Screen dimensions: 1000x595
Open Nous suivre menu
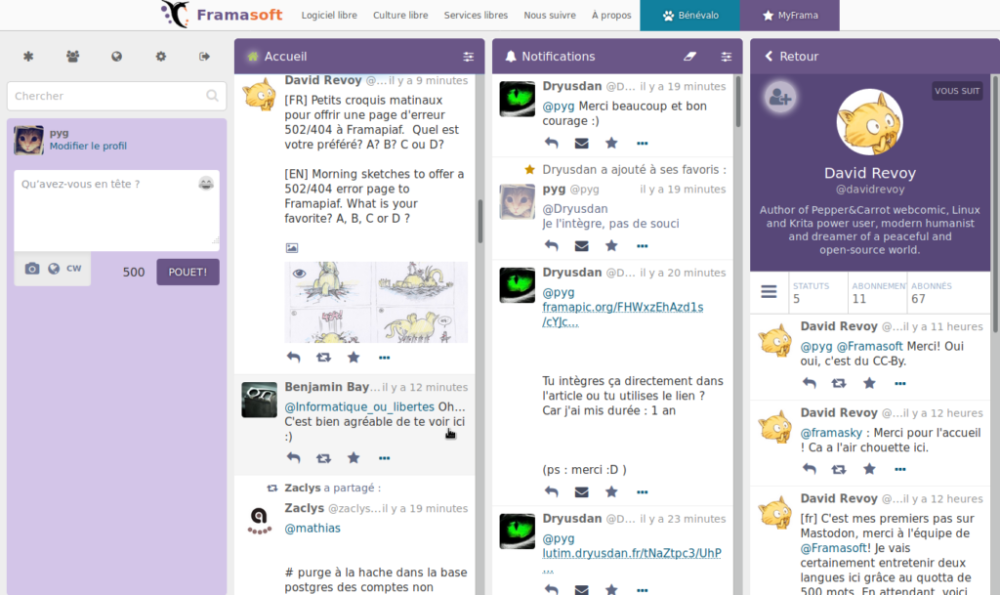click(x=550, y=15)
